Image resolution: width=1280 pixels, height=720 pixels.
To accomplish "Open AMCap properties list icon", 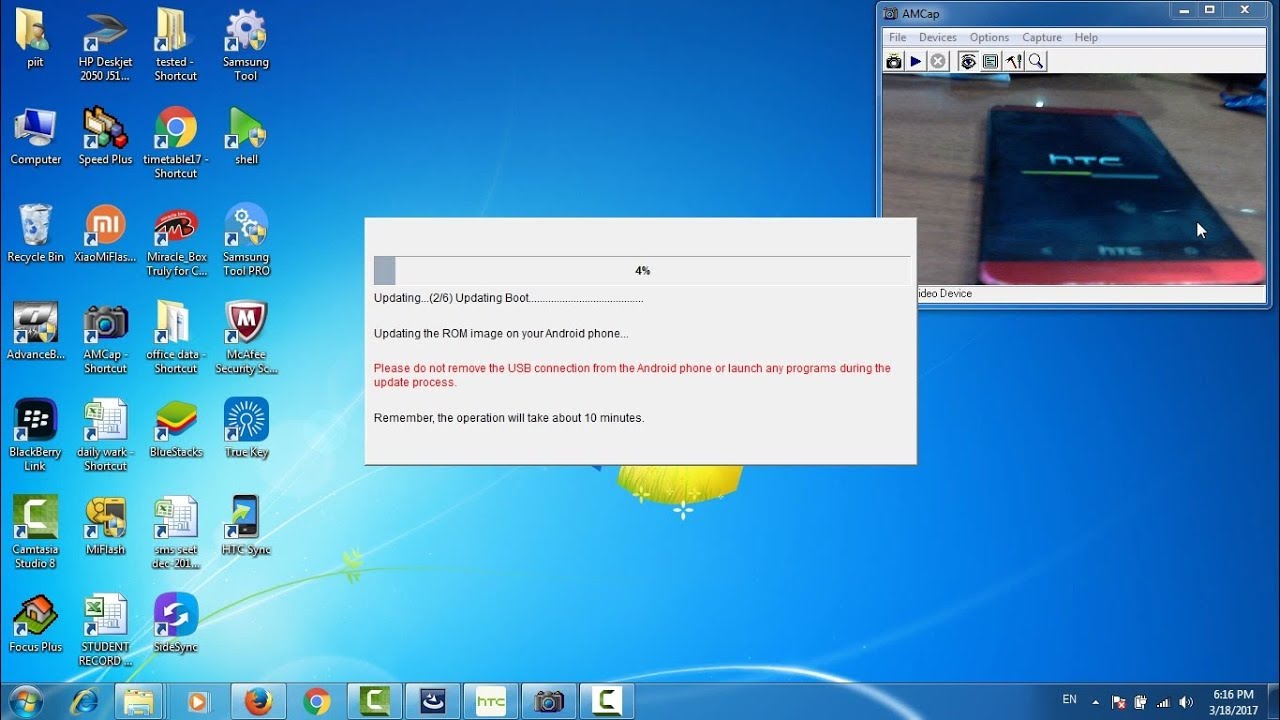I will [990, 61].
